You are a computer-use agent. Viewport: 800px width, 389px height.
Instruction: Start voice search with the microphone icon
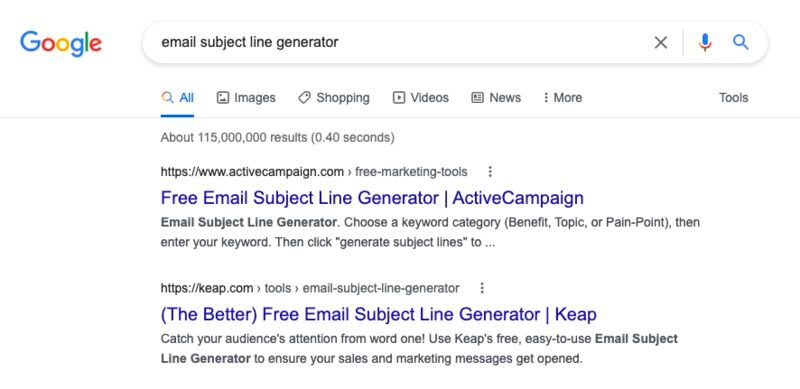(705, 42)
